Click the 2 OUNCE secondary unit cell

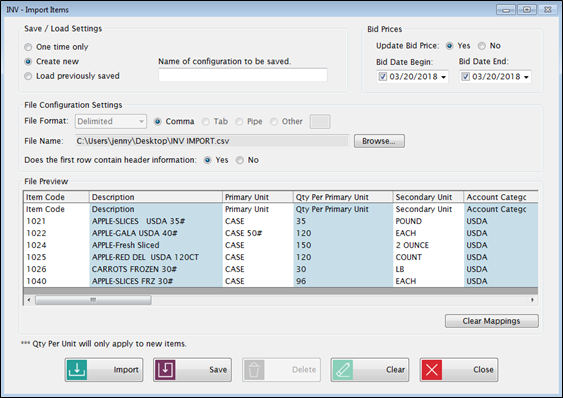pos(428,245)
